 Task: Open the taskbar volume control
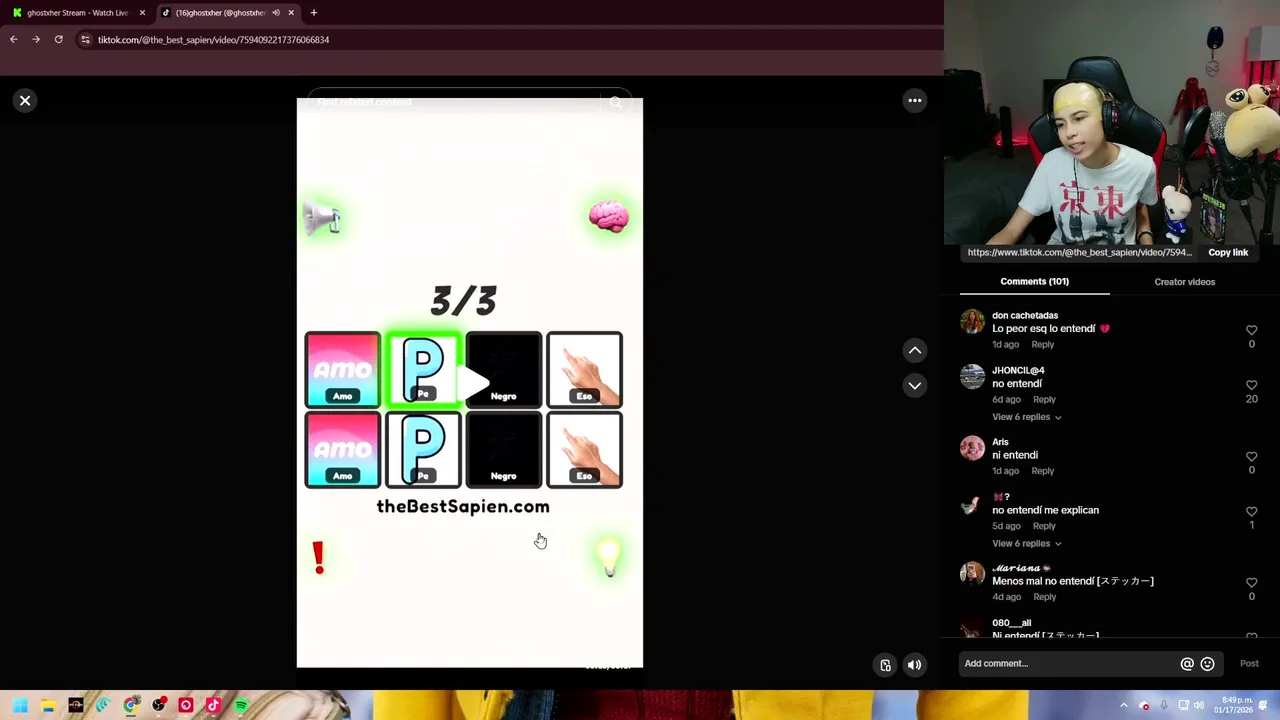(1198, 706)
